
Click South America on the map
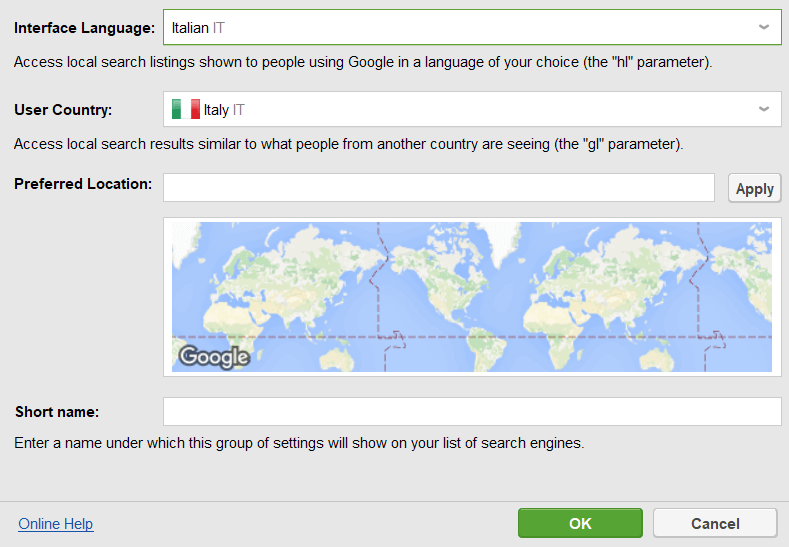(x=486, y=348)
